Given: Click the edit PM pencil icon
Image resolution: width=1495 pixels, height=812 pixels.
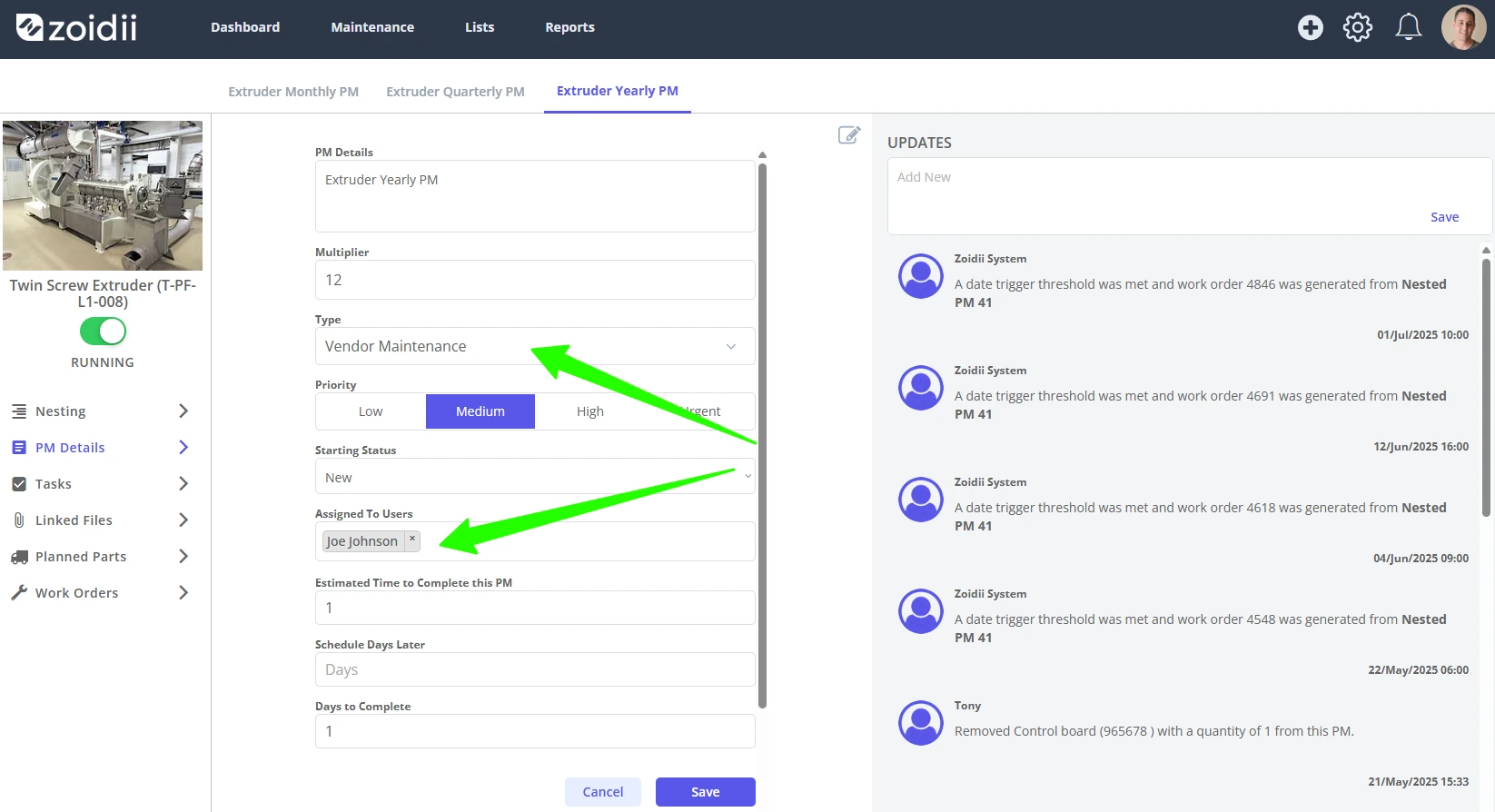Looking at the screenshot, I should (x=849, y=135).
